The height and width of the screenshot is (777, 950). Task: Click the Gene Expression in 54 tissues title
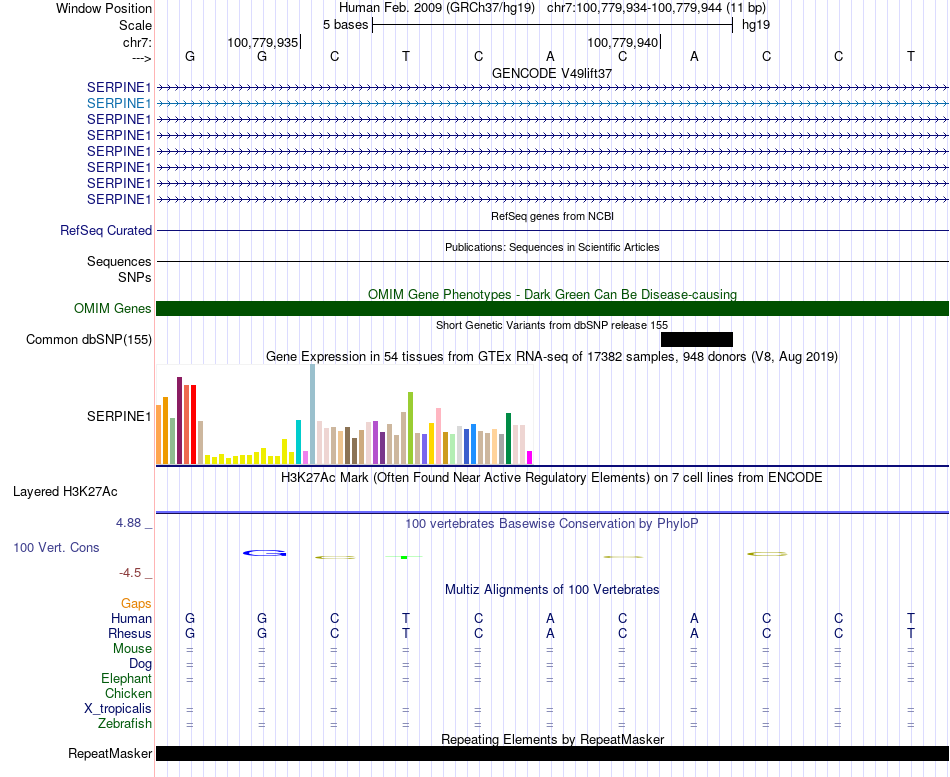click(x=552, y=356)
